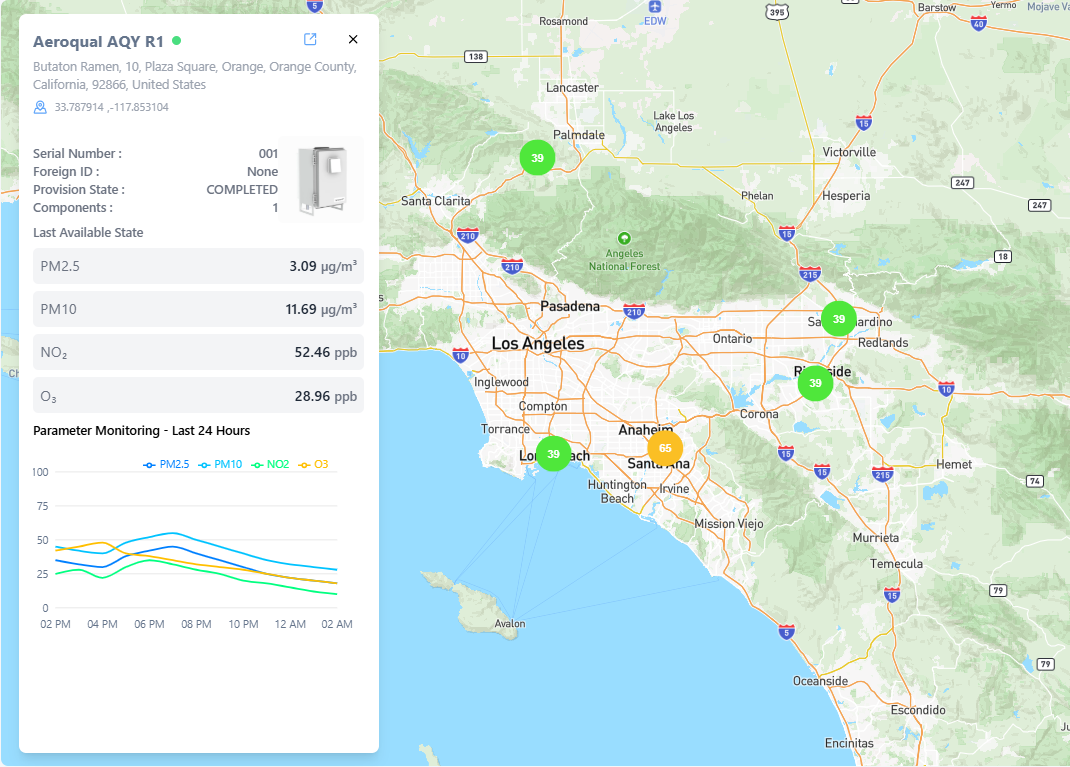Close the Aeroqual AQY R1 panel
This screenshot has width=1070, height=767.
pyautogui.click(x=353, y=39)
